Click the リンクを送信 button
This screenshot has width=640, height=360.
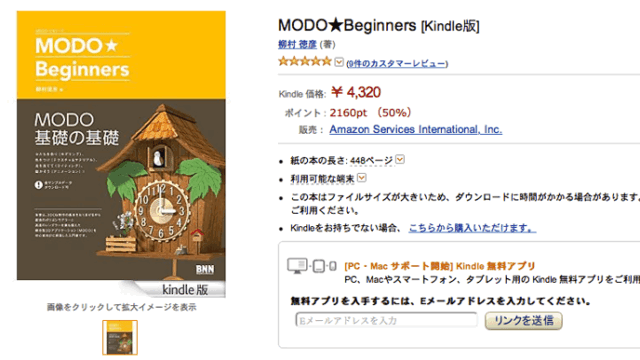click(524, 320)
